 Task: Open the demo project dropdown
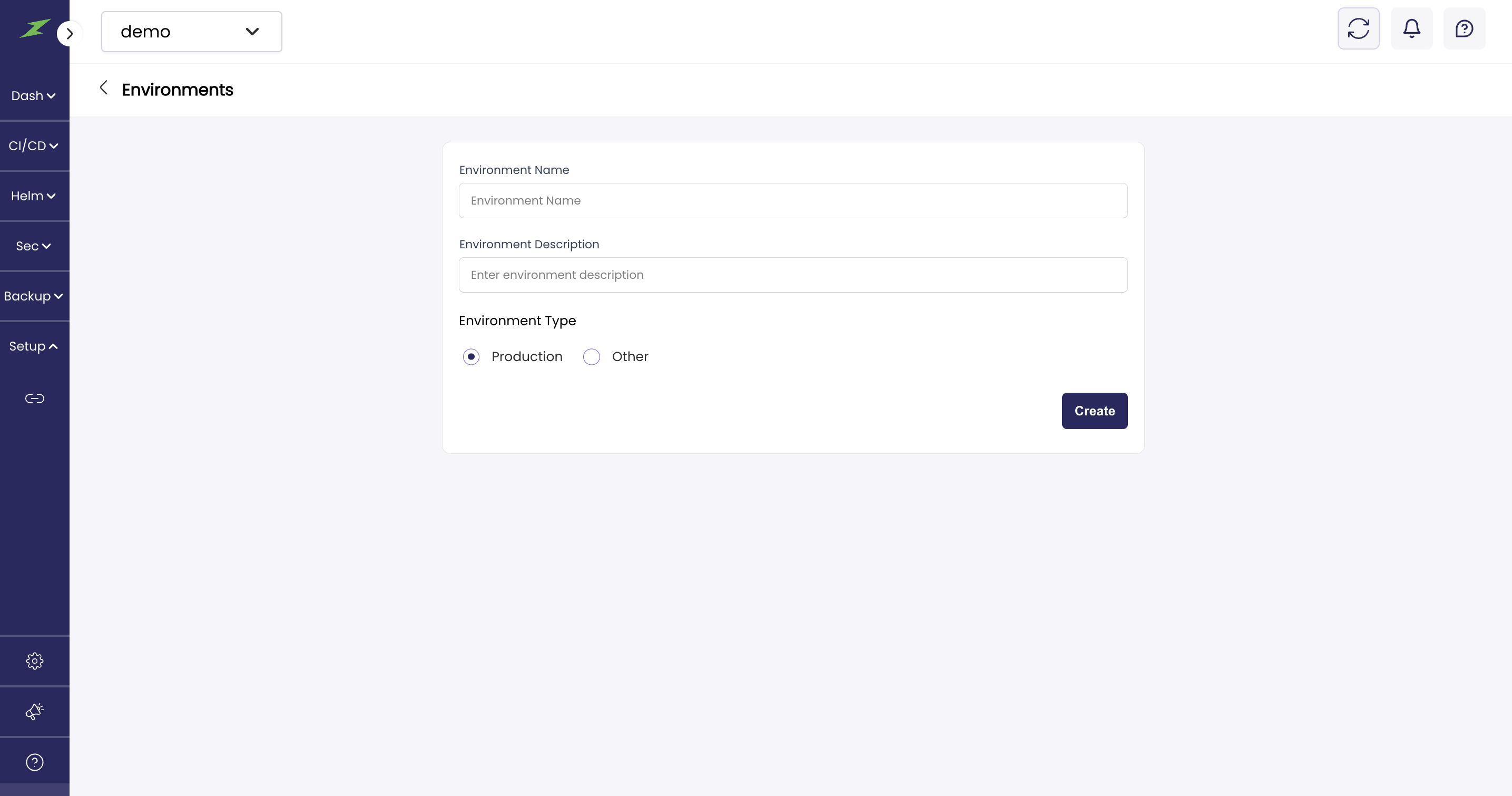click(x=191, y=32)
